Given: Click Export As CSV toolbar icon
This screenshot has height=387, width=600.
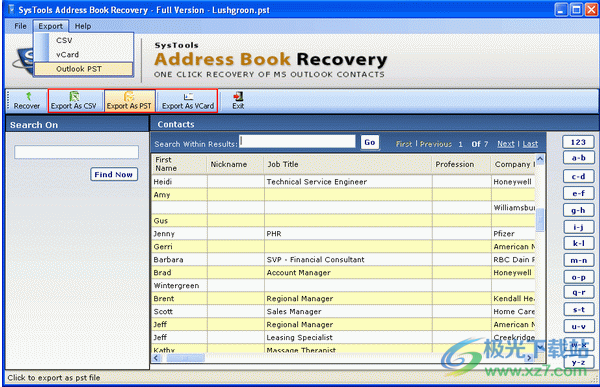Looking at the screenshot, I should [75, 101].
